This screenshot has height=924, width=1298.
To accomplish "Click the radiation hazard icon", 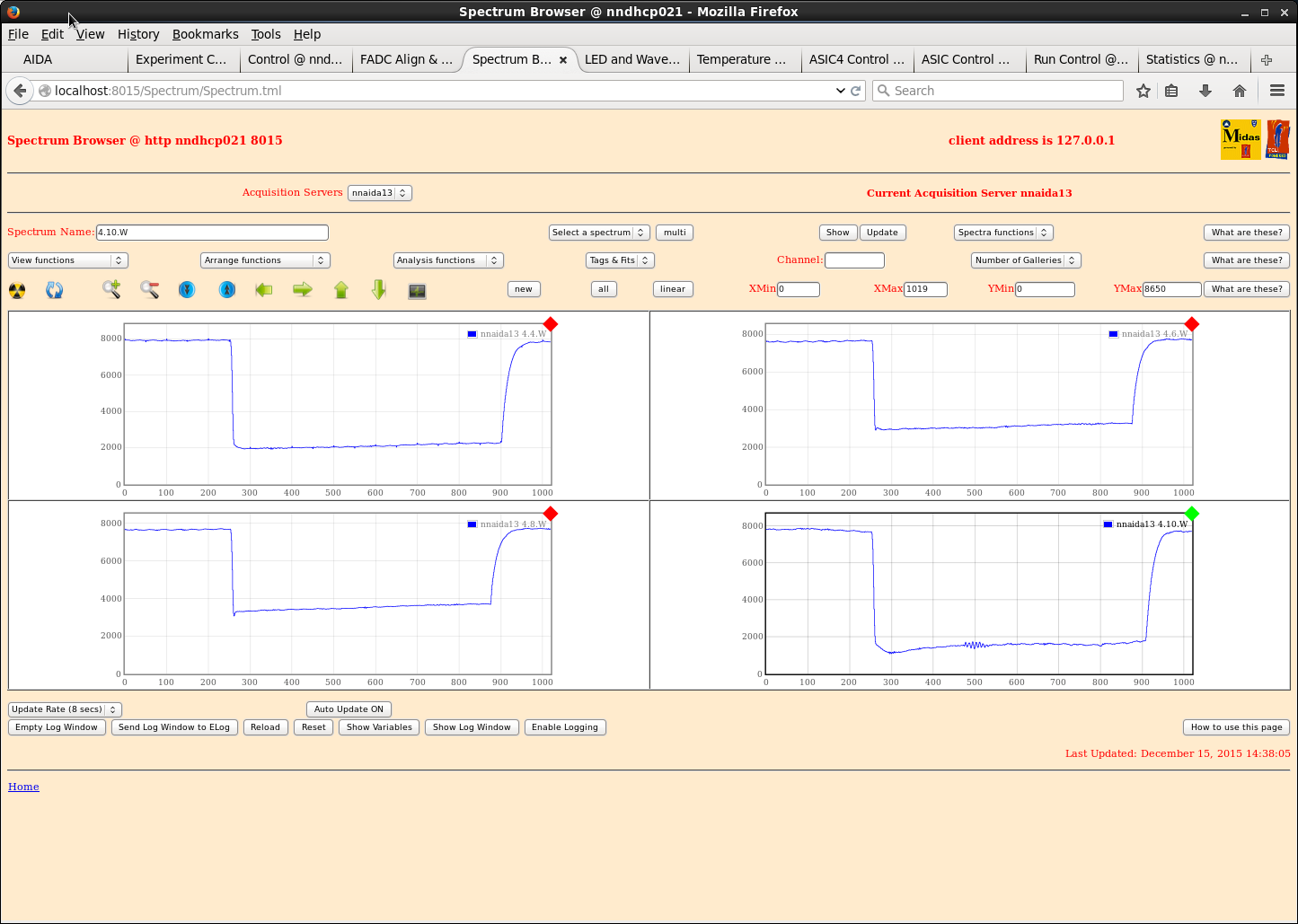I will click(x=17, y=290).
